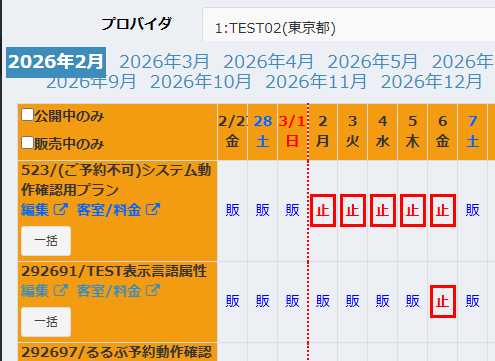
Task: Click the 4 水 date column header
Action: pyautogui.click(x=383, y=132)
